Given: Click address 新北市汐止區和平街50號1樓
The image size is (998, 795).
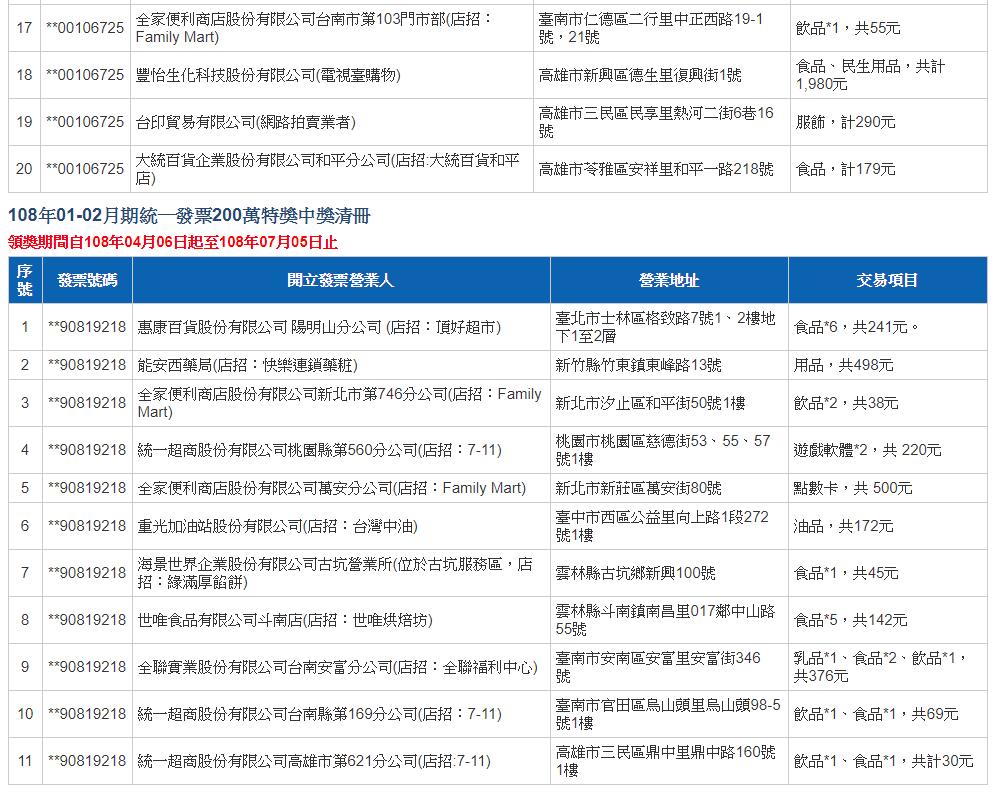Looking at the screenshot, I should click(x=650, y=403).
